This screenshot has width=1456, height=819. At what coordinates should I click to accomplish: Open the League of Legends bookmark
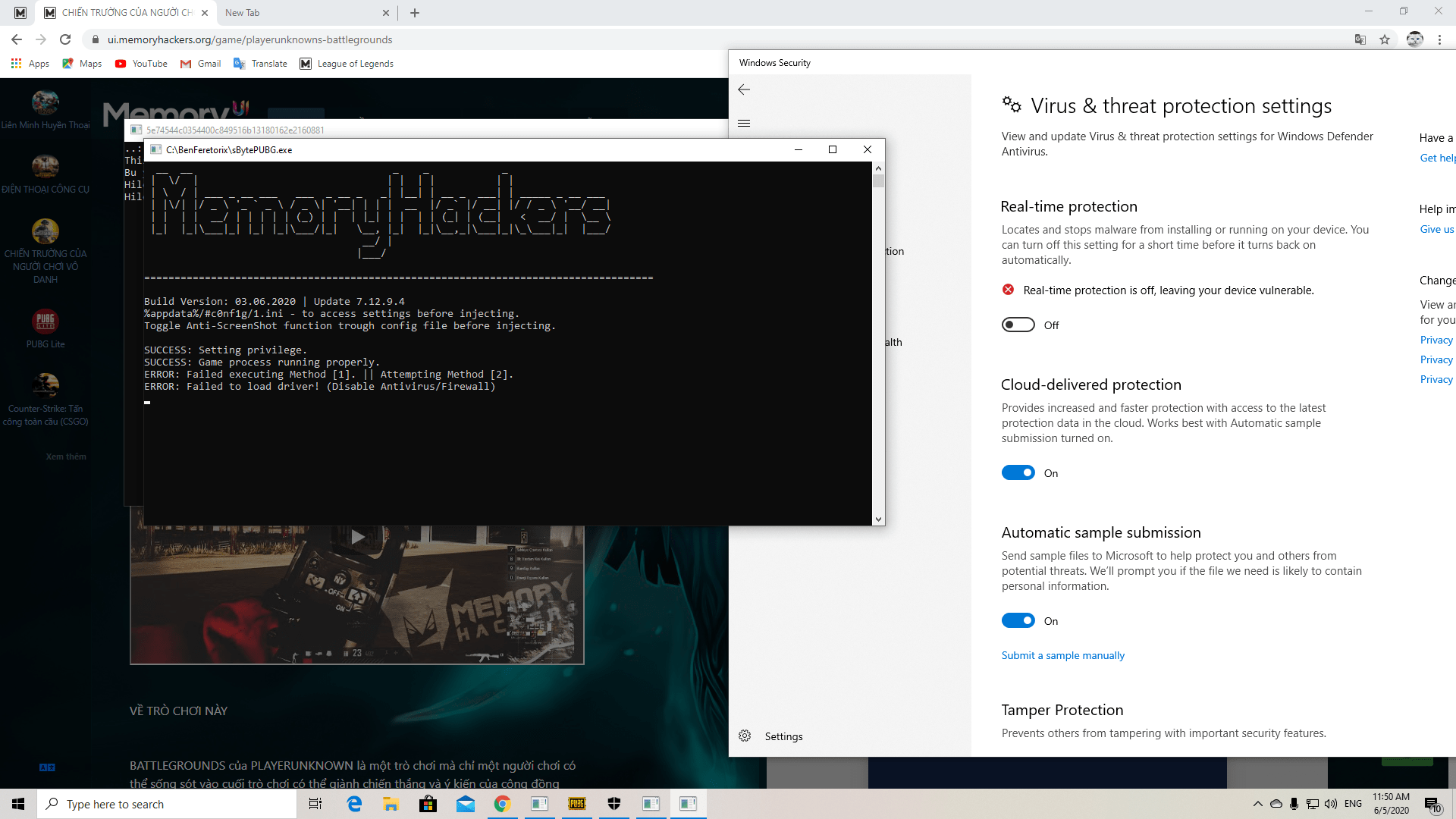point(347,64)
